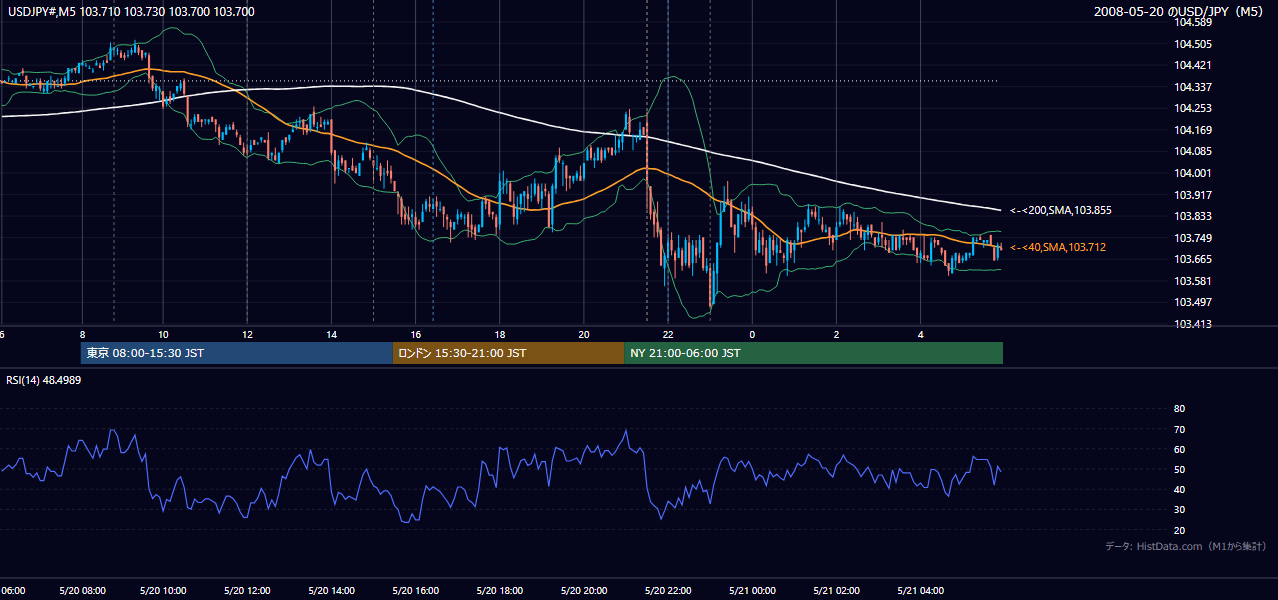Click the RSI 60 level label
This screenshot has height=600, width=1278.
1179,449
